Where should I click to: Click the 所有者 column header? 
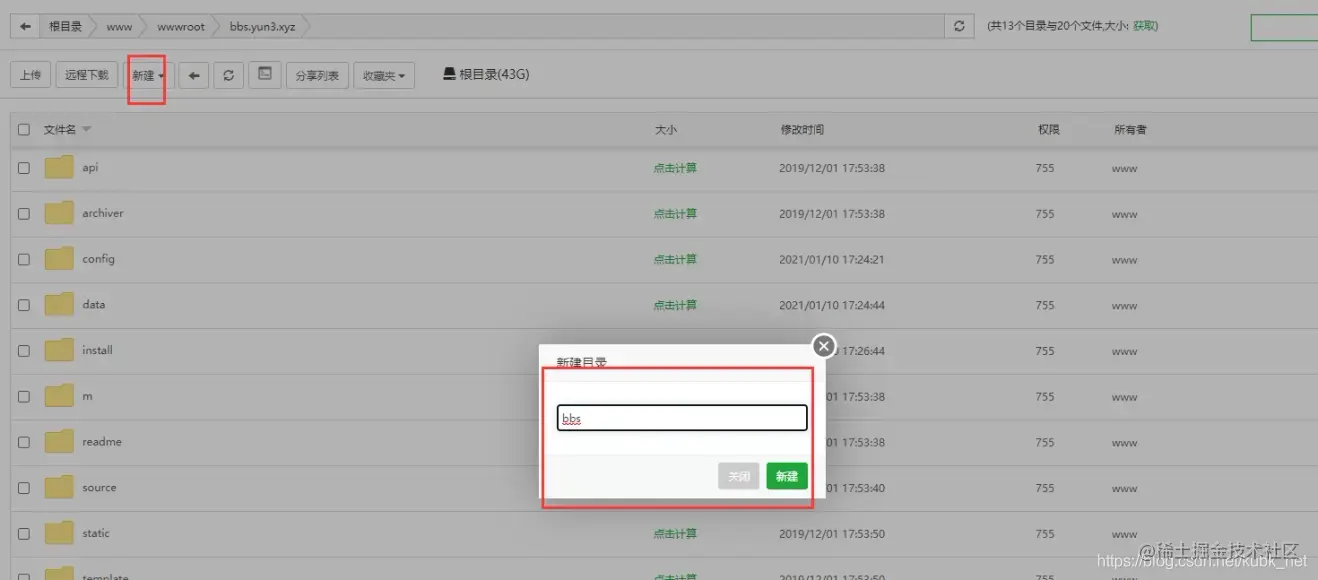pyautogui.click(x=1130, y=130)
